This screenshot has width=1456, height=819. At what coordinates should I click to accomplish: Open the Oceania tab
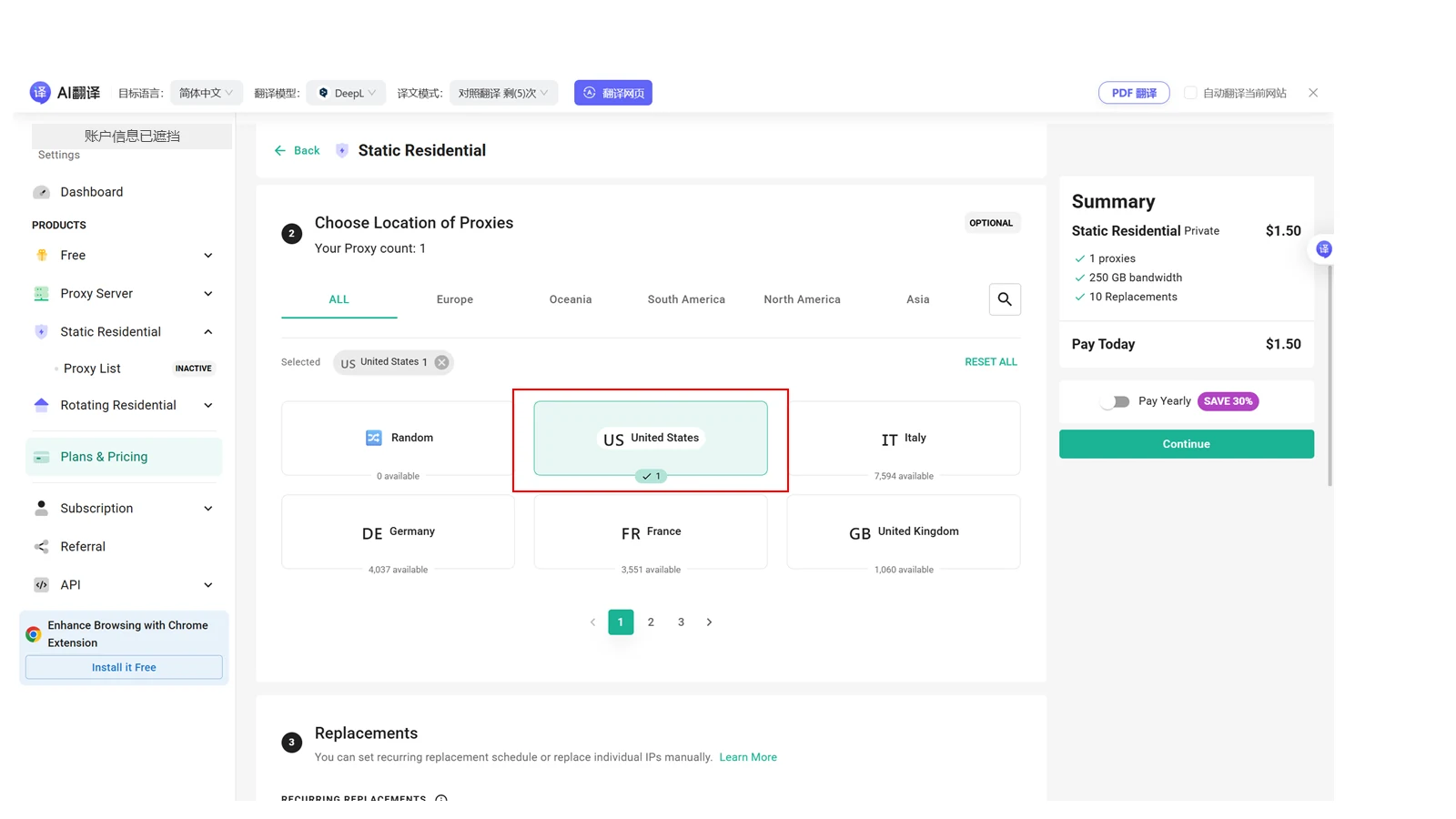(x=571, y=299)
